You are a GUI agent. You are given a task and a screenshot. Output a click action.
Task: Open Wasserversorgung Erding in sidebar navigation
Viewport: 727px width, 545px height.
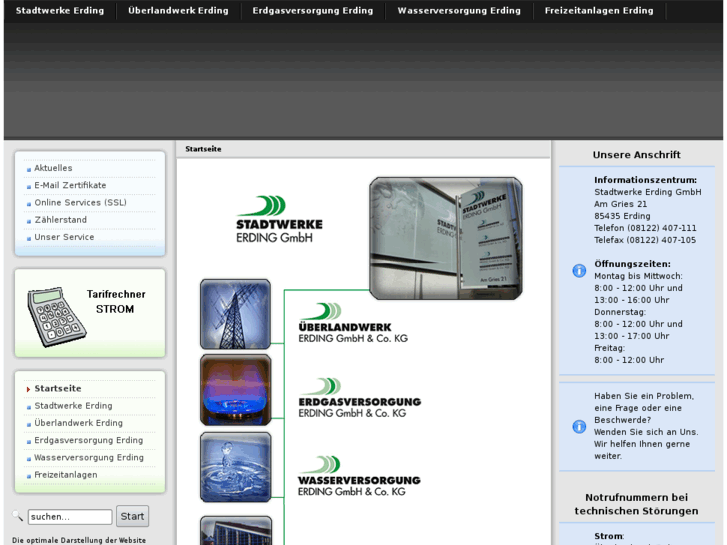point(89,457)
